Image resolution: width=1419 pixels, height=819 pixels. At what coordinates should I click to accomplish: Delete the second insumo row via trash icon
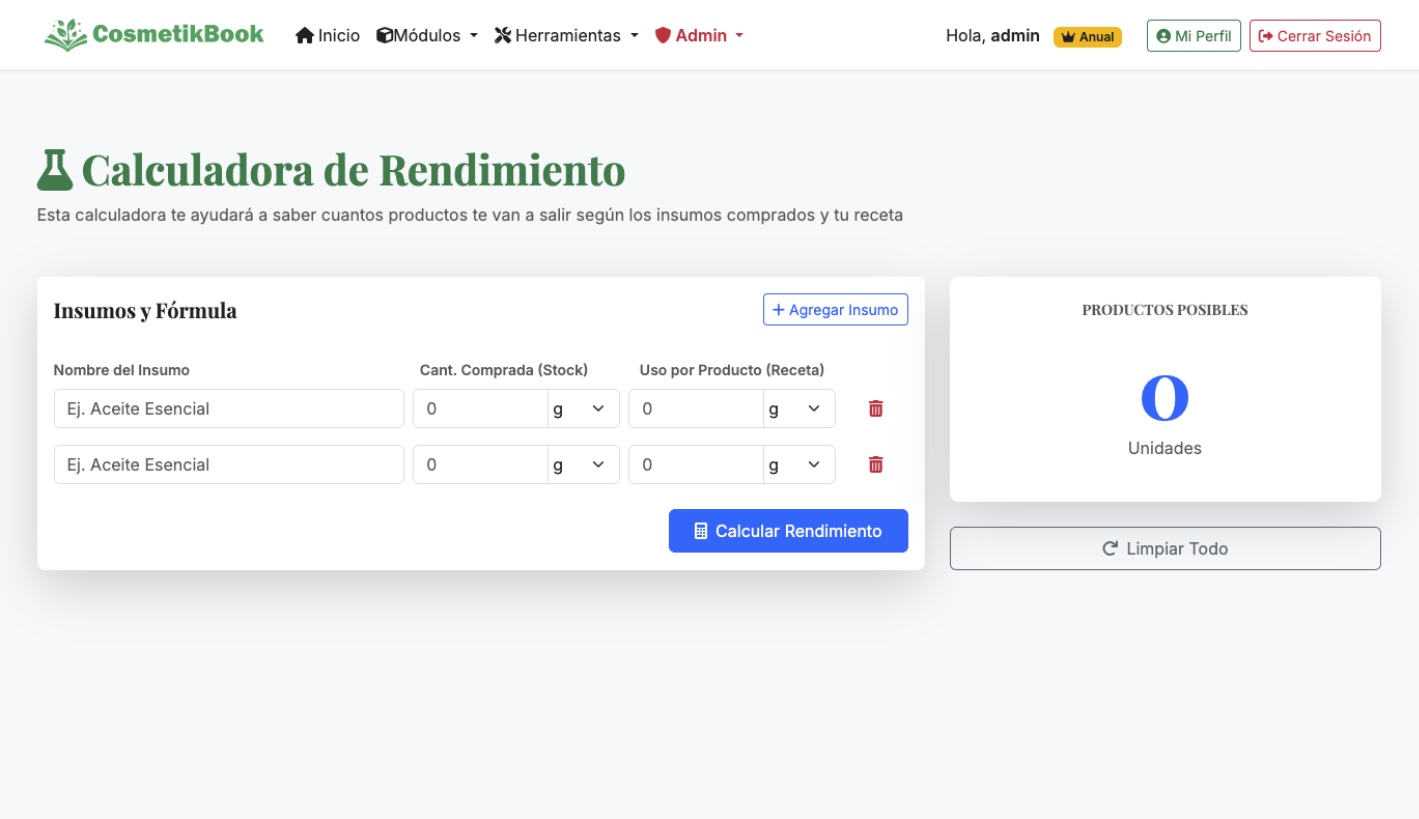pyautogui.click(x=875, y=464)
